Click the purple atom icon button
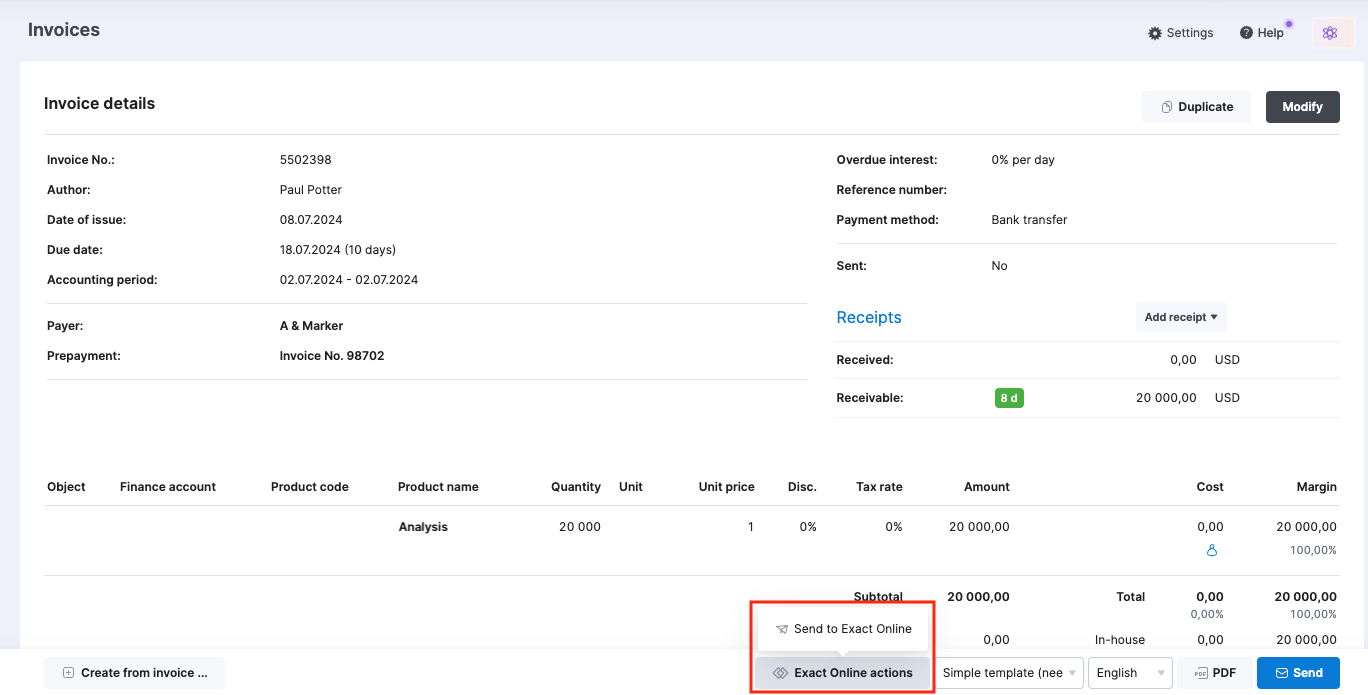Image resolution: width=1368 pixels, height=695 pixels. [x=1330, y=33]
